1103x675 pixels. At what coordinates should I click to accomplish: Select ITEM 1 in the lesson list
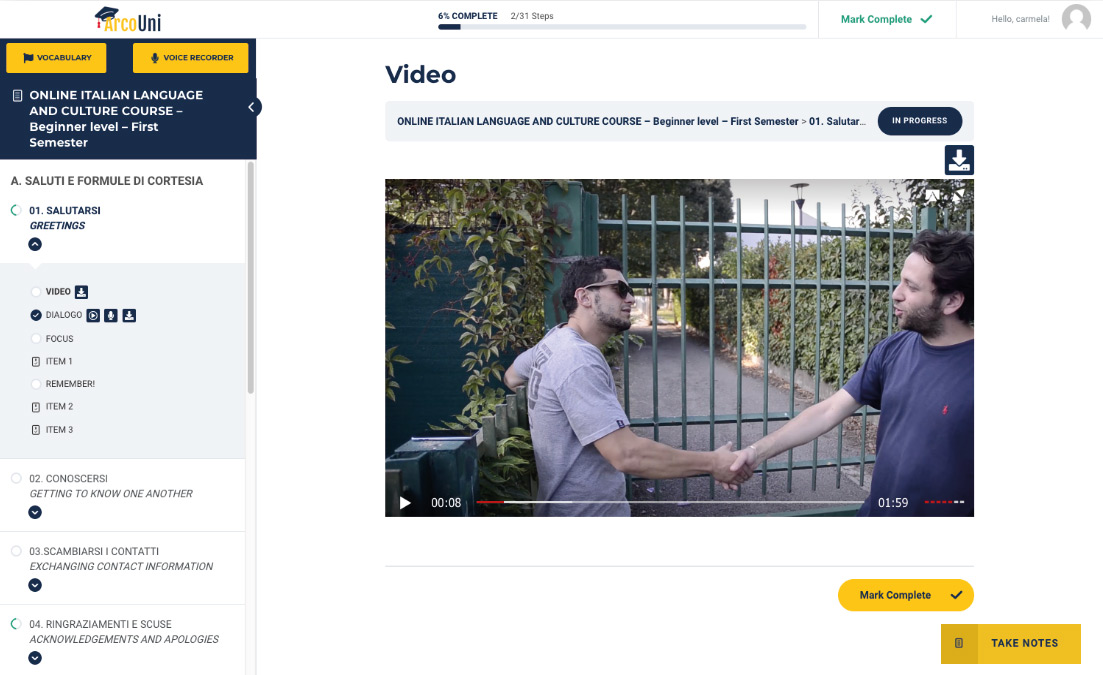click(59, 361)
